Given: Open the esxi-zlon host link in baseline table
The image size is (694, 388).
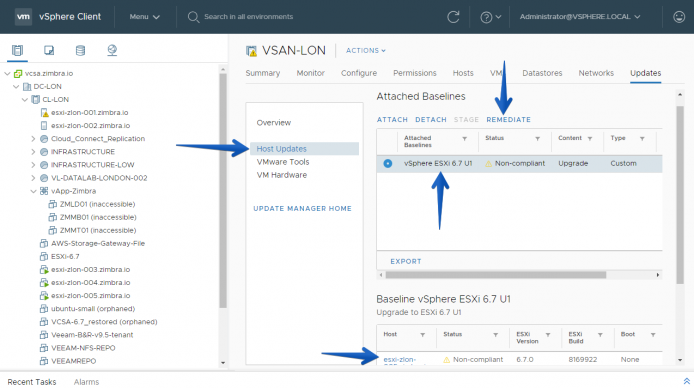Looking at the screenshot, I should click(400, 361).
